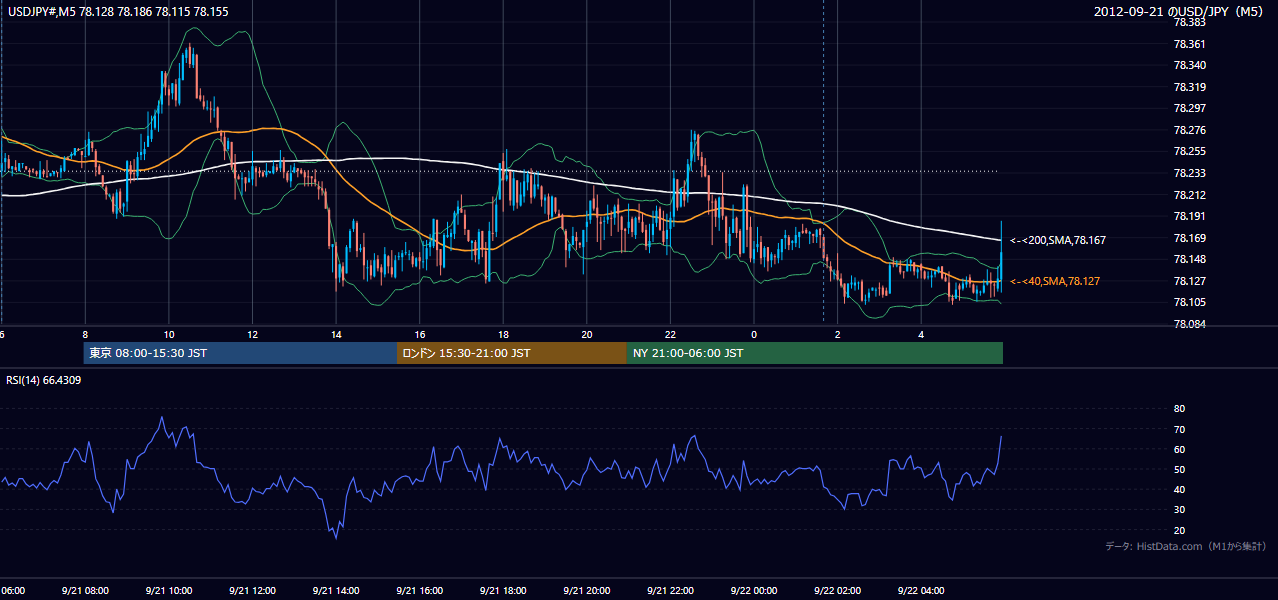Click price scale value 78.340
This screenshot has height=600, width=1278.
[1189, 65]
